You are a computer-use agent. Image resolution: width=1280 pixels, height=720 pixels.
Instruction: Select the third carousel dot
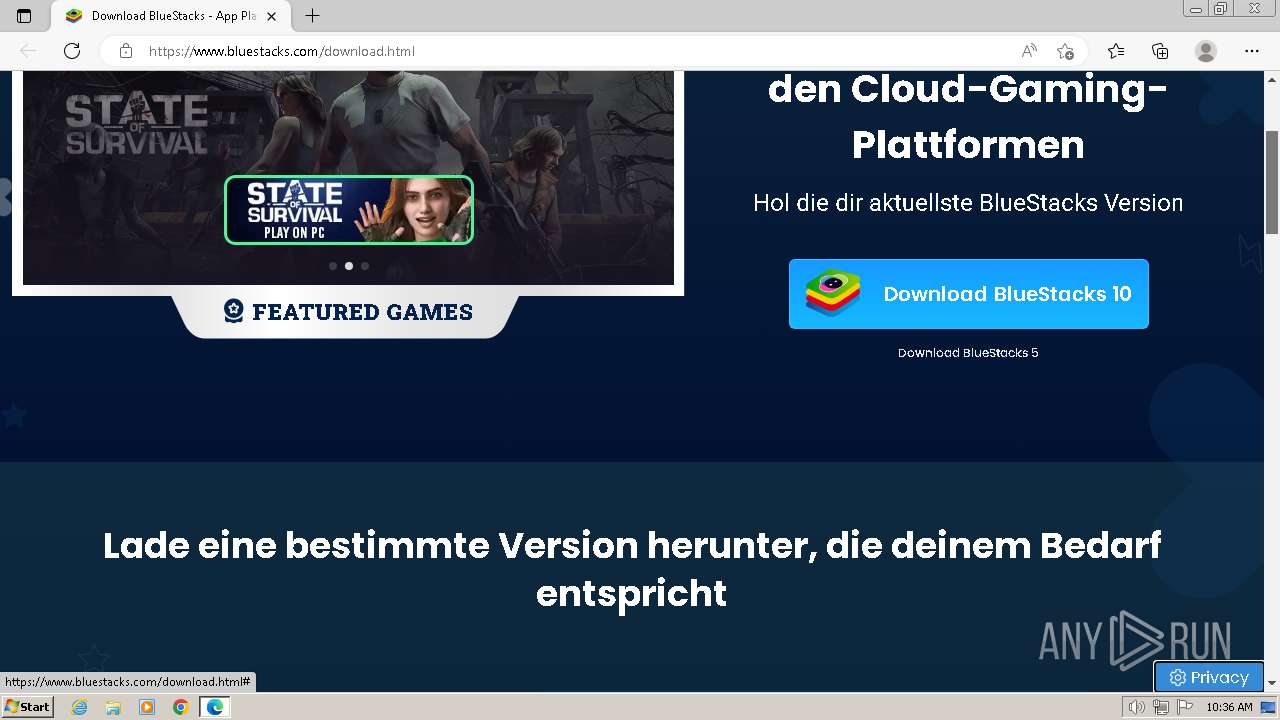tap(365, 266)
